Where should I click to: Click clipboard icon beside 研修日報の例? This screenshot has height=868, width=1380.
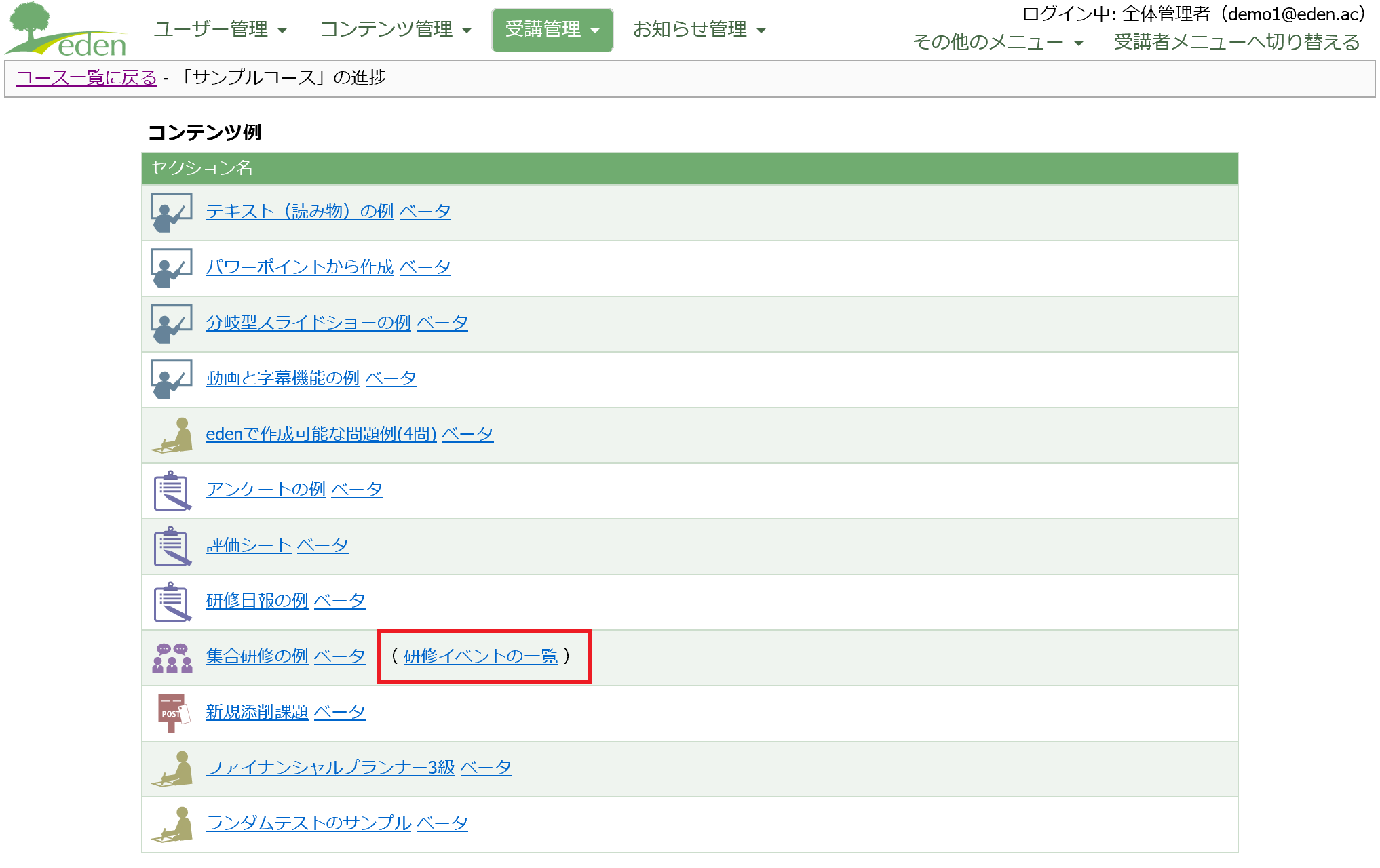click(172, 602)
